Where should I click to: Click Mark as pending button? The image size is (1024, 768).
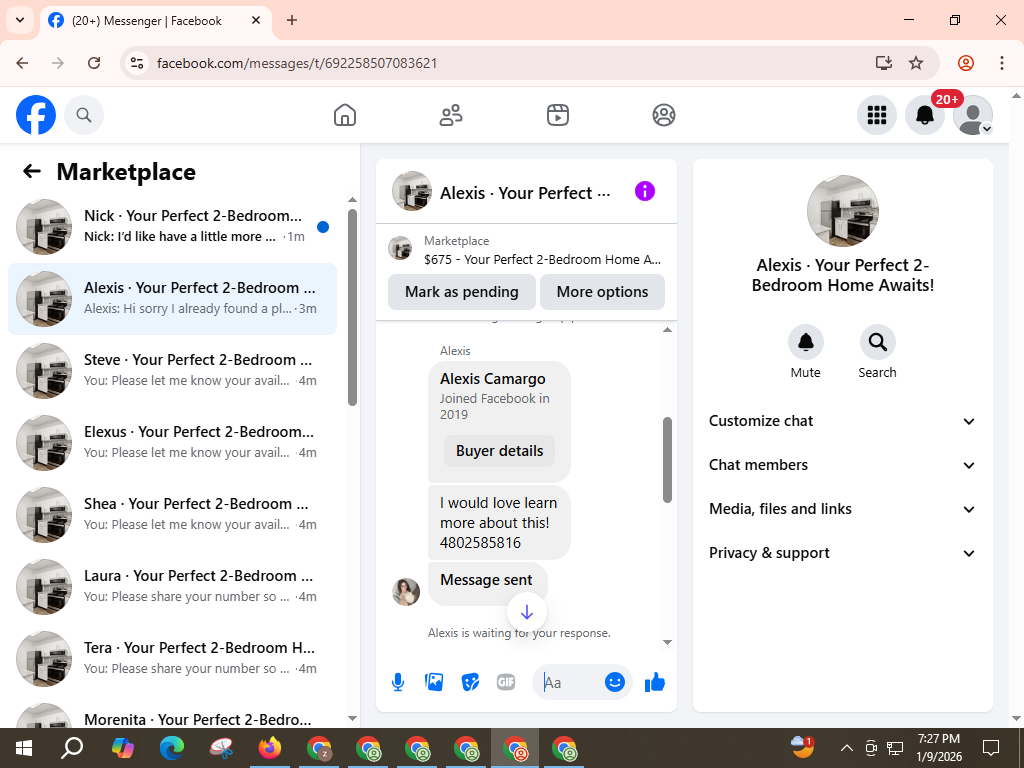[462, 292]
